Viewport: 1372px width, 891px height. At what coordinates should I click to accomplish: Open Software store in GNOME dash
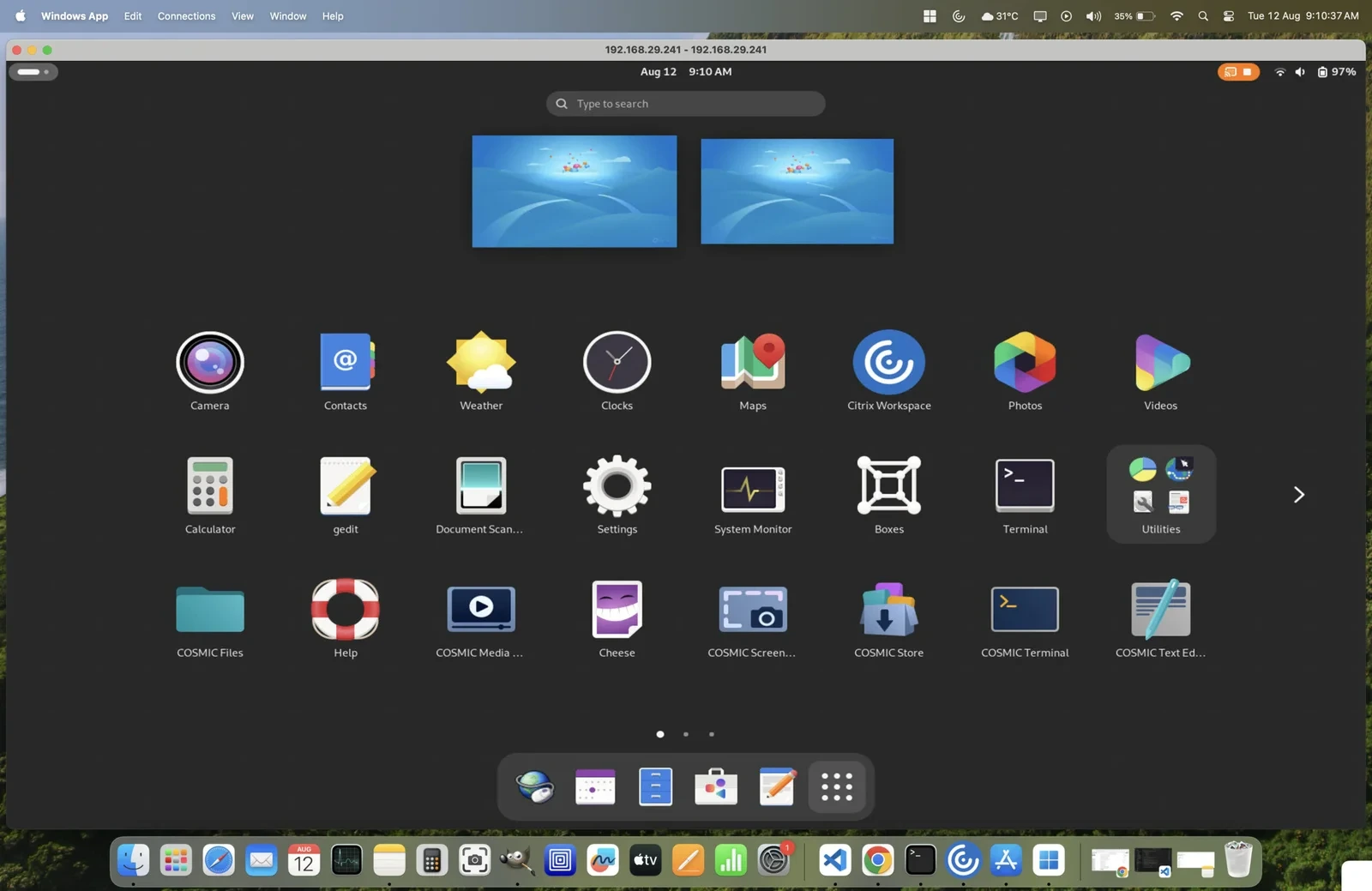point(716,786)
